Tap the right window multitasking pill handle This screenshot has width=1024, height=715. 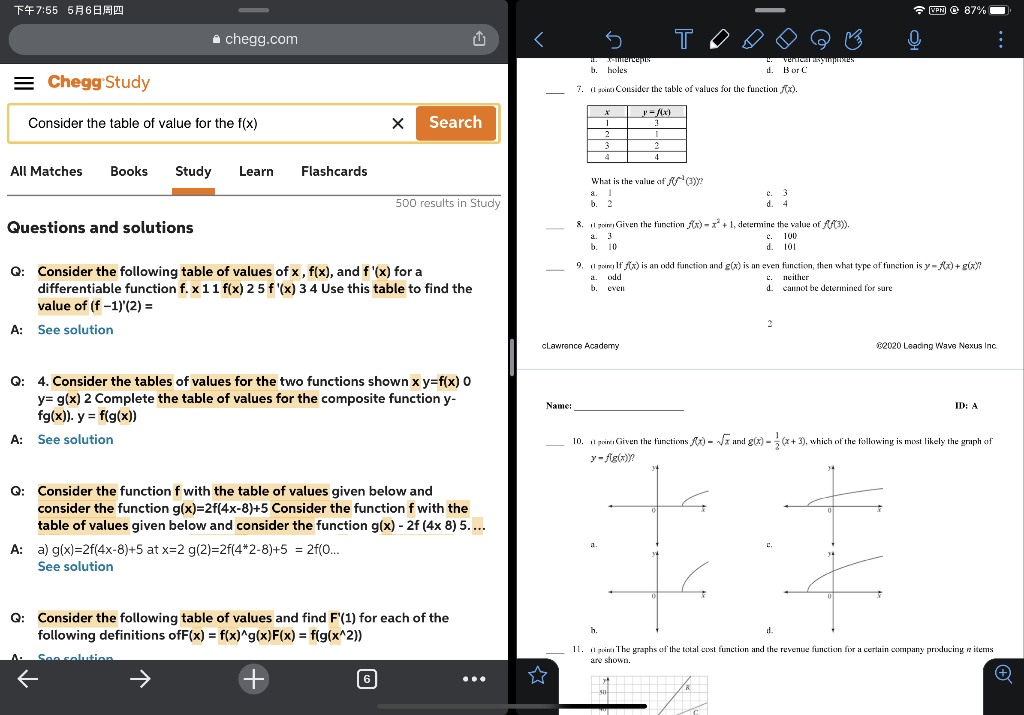(770, 10)
